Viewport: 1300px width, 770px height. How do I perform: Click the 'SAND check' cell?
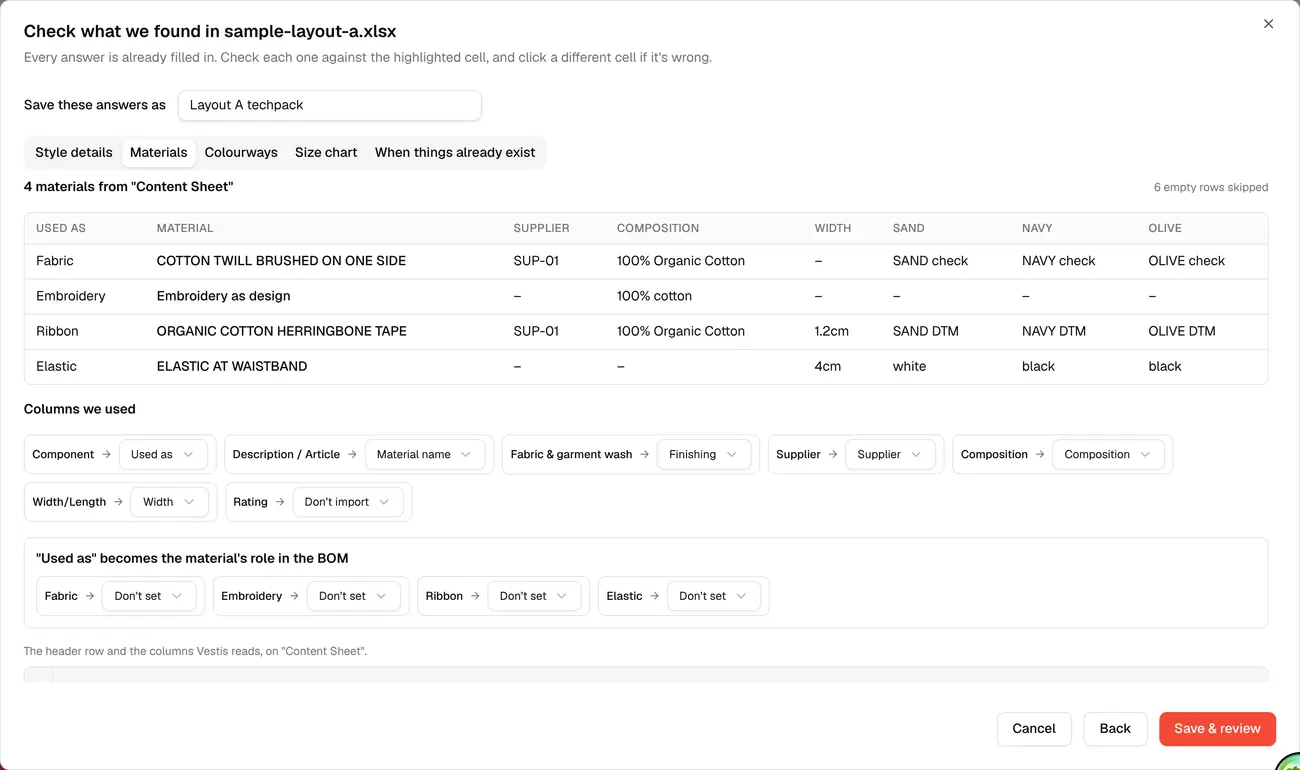[930, 261]
